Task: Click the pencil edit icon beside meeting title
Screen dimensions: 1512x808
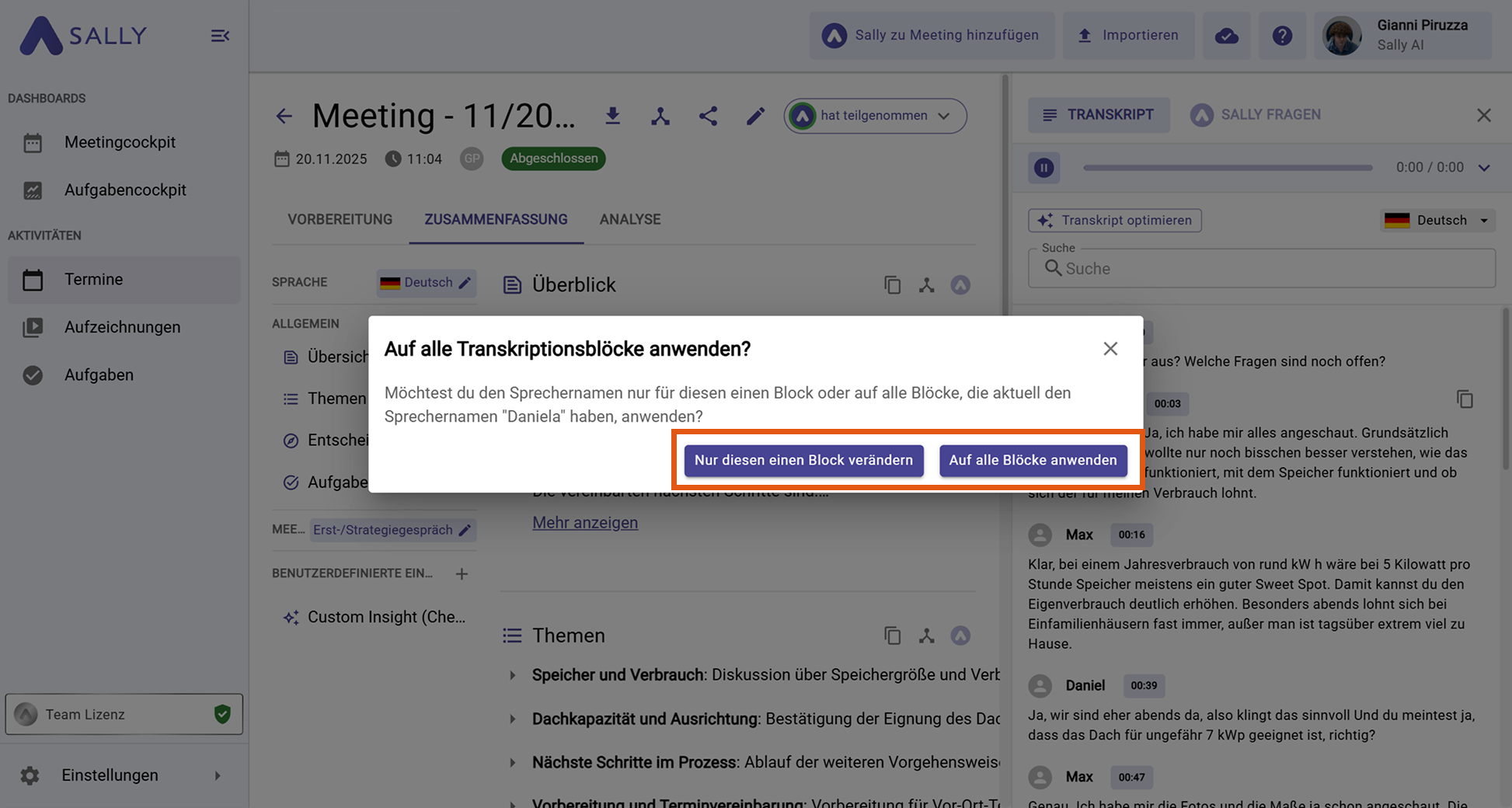Action: [x=755, y=116]
